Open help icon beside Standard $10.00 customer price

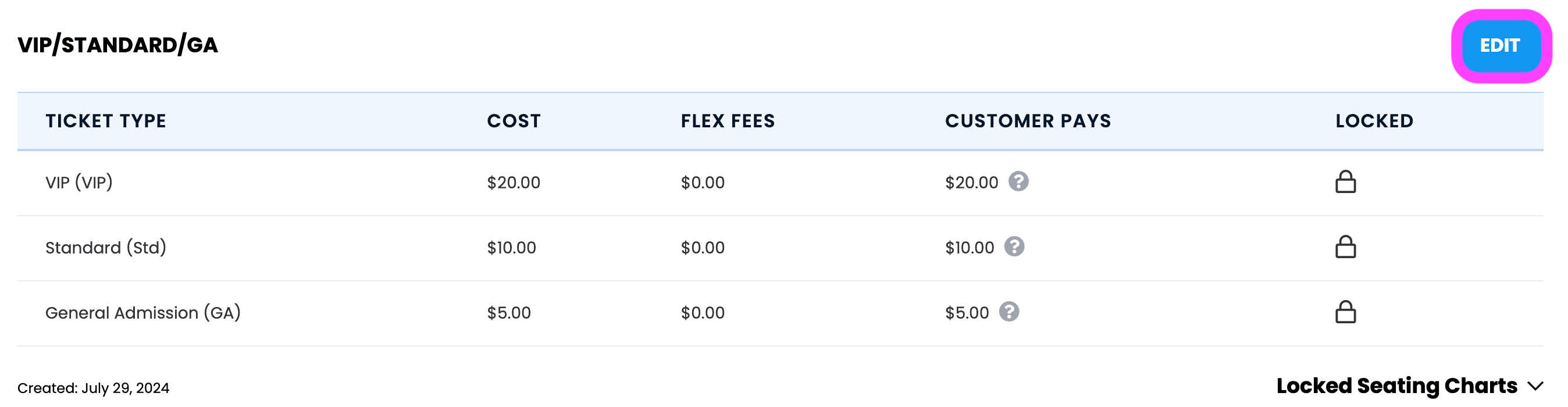click(x=1014, y=247)
